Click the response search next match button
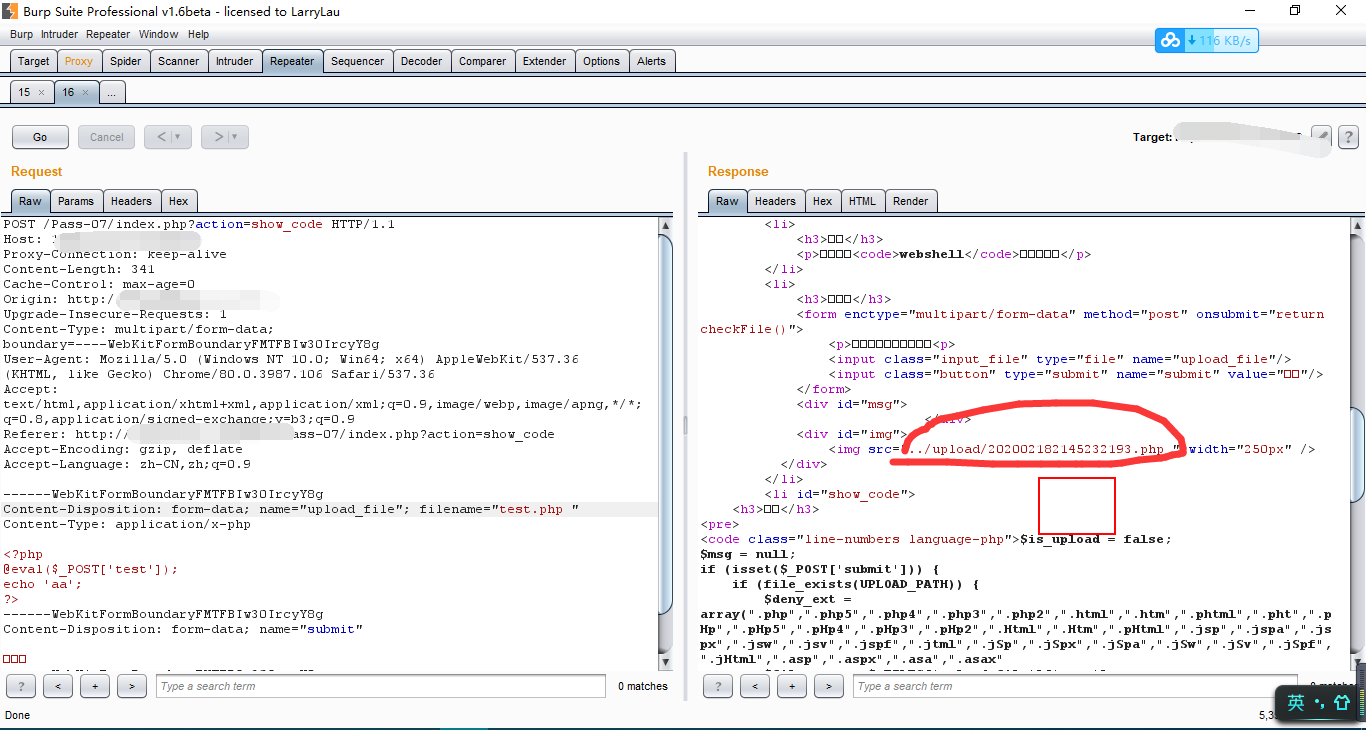The height and width of the screenshot is (730, 1366). tap(829, 686)
